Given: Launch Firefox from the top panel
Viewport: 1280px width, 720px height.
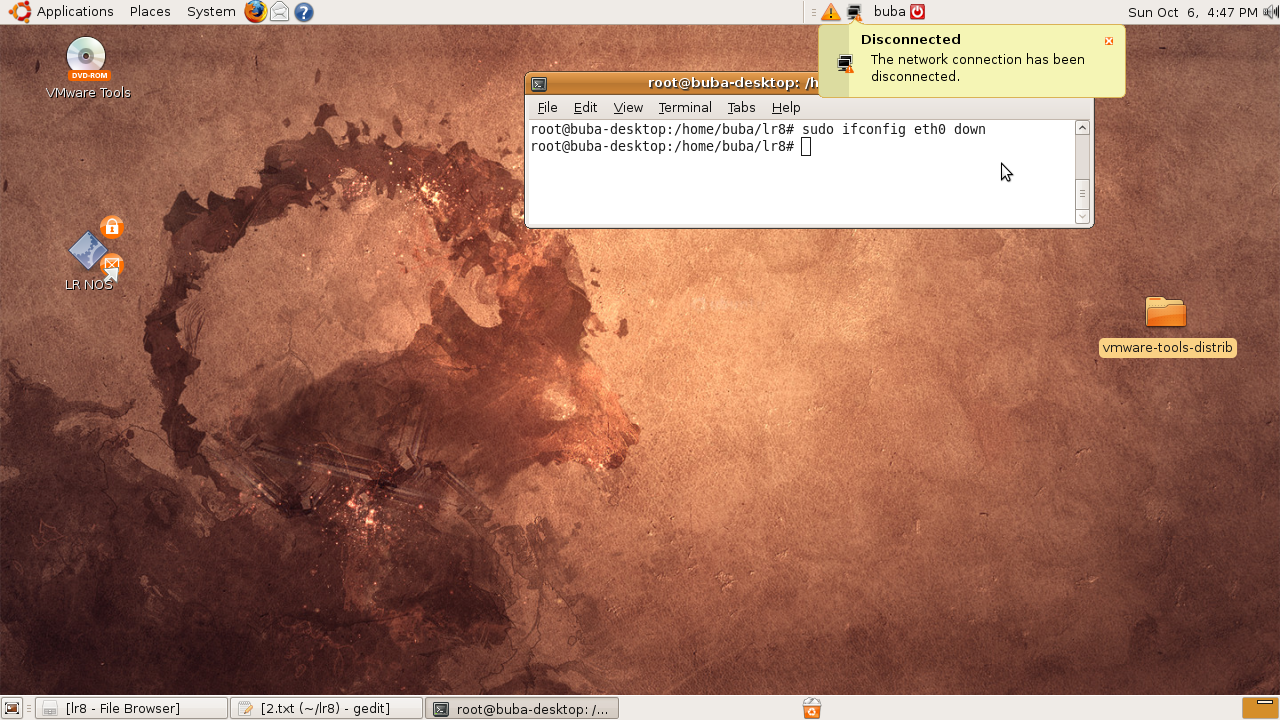Looking at the screenshot, I should tap(256, 12).
